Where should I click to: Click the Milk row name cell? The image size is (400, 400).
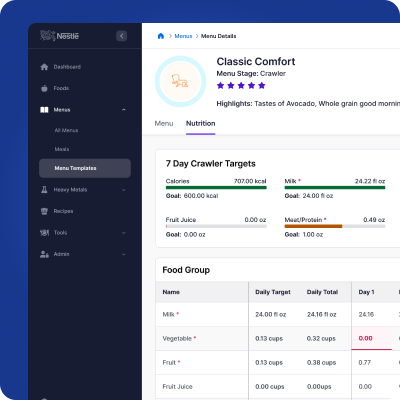click(202, 314)
